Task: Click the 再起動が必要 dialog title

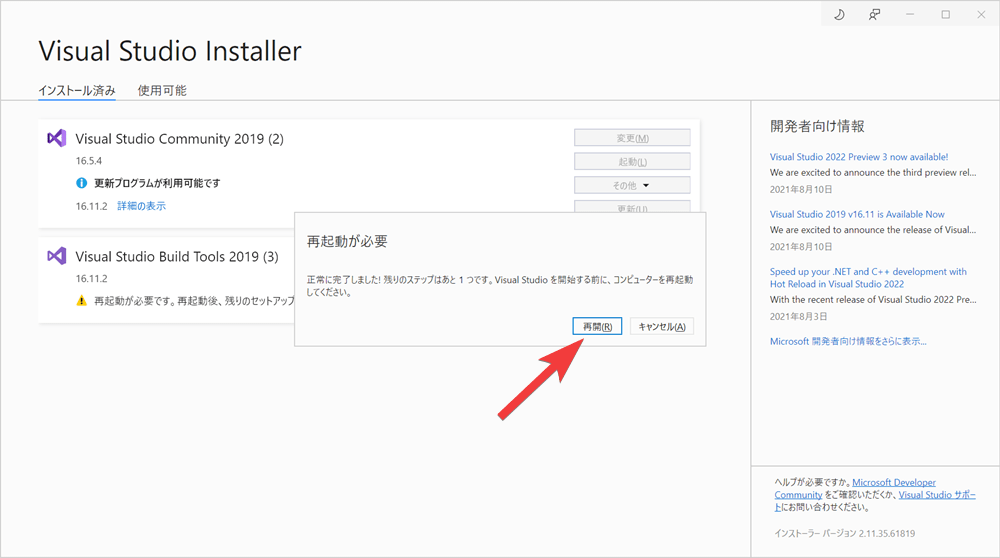Action: pyautogui.click(x=347, y=242)
